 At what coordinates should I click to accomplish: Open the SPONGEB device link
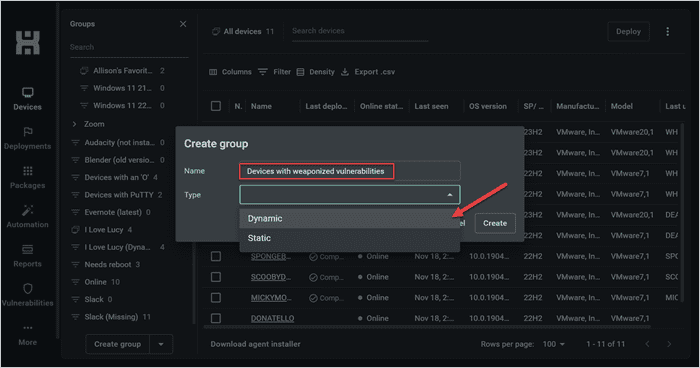pyautogui.click(x=271, y=256)
